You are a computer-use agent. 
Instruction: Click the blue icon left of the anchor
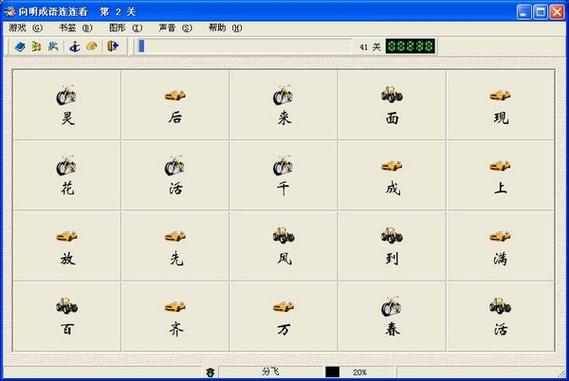pyautogui.click(x=53, y=46)
